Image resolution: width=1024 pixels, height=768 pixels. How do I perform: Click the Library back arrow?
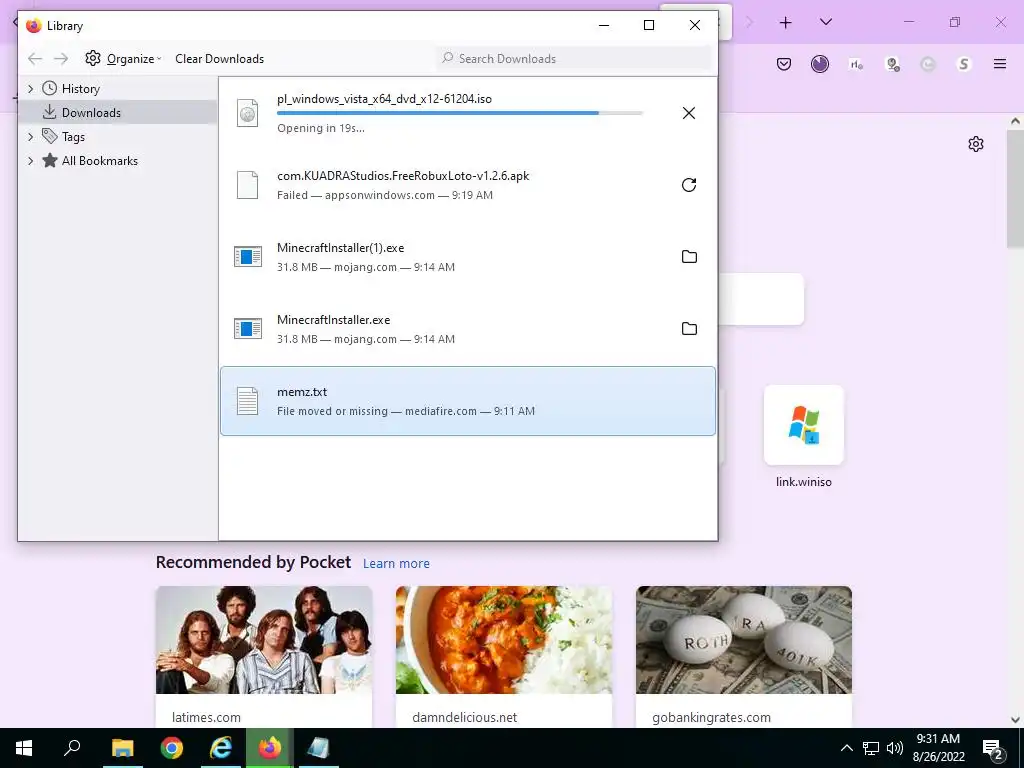click(35, 59)
